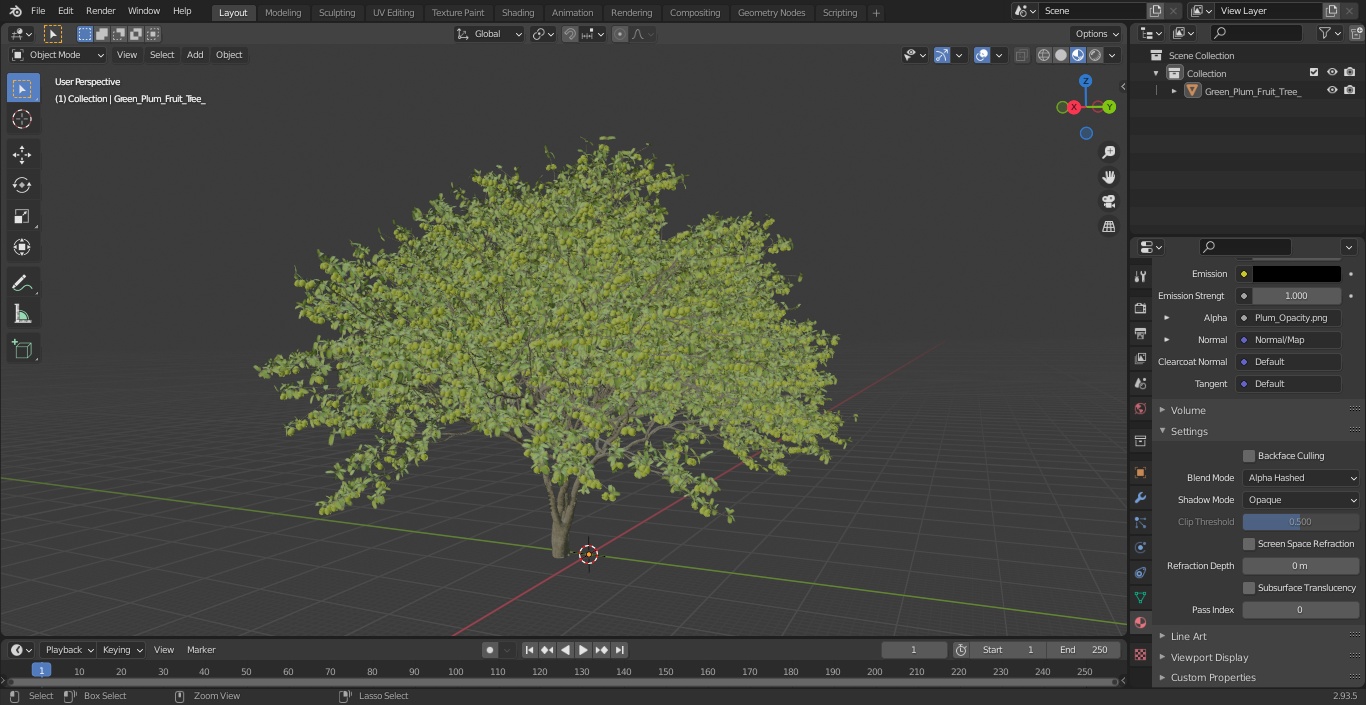Open the Render properties tab
The image size is (1366, 705).
tap(1140, 308)
